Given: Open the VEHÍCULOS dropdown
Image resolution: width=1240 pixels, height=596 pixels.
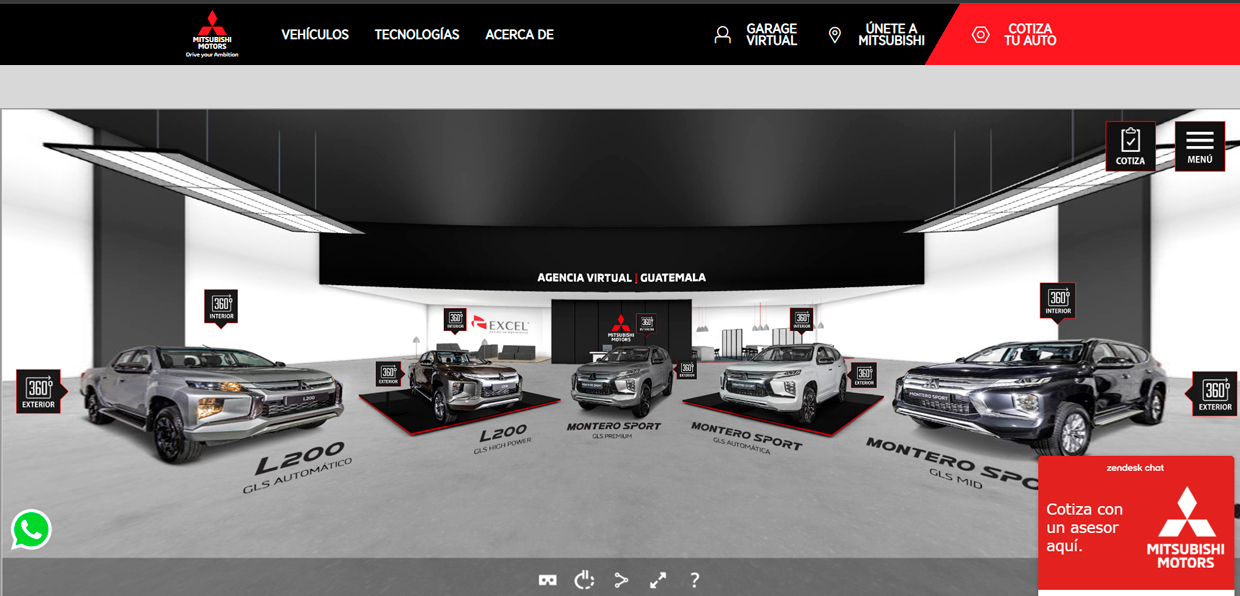Looking at the screenshot, I should pyautogui.click(x=315, y=34).
